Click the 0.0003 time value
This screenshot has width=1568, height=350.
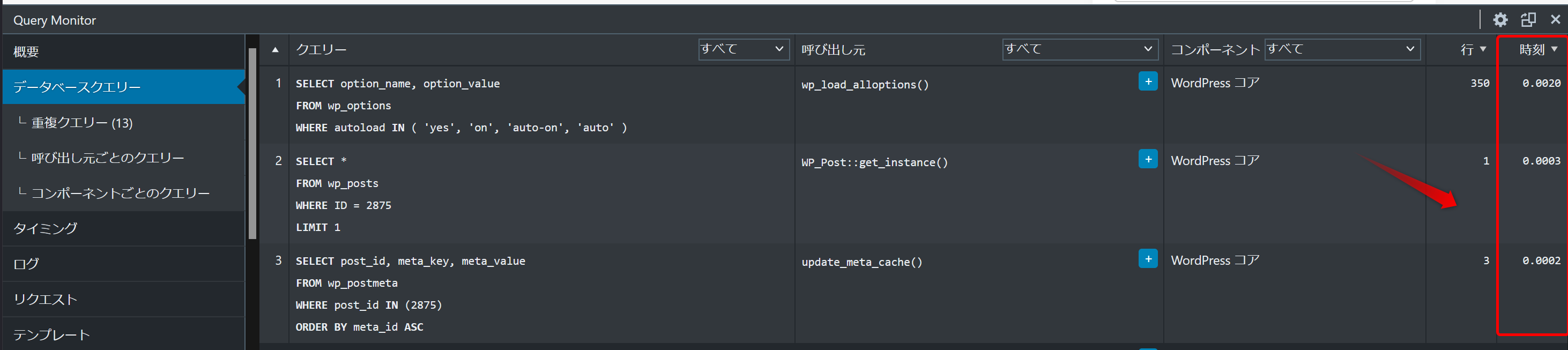pos(1541,161)
